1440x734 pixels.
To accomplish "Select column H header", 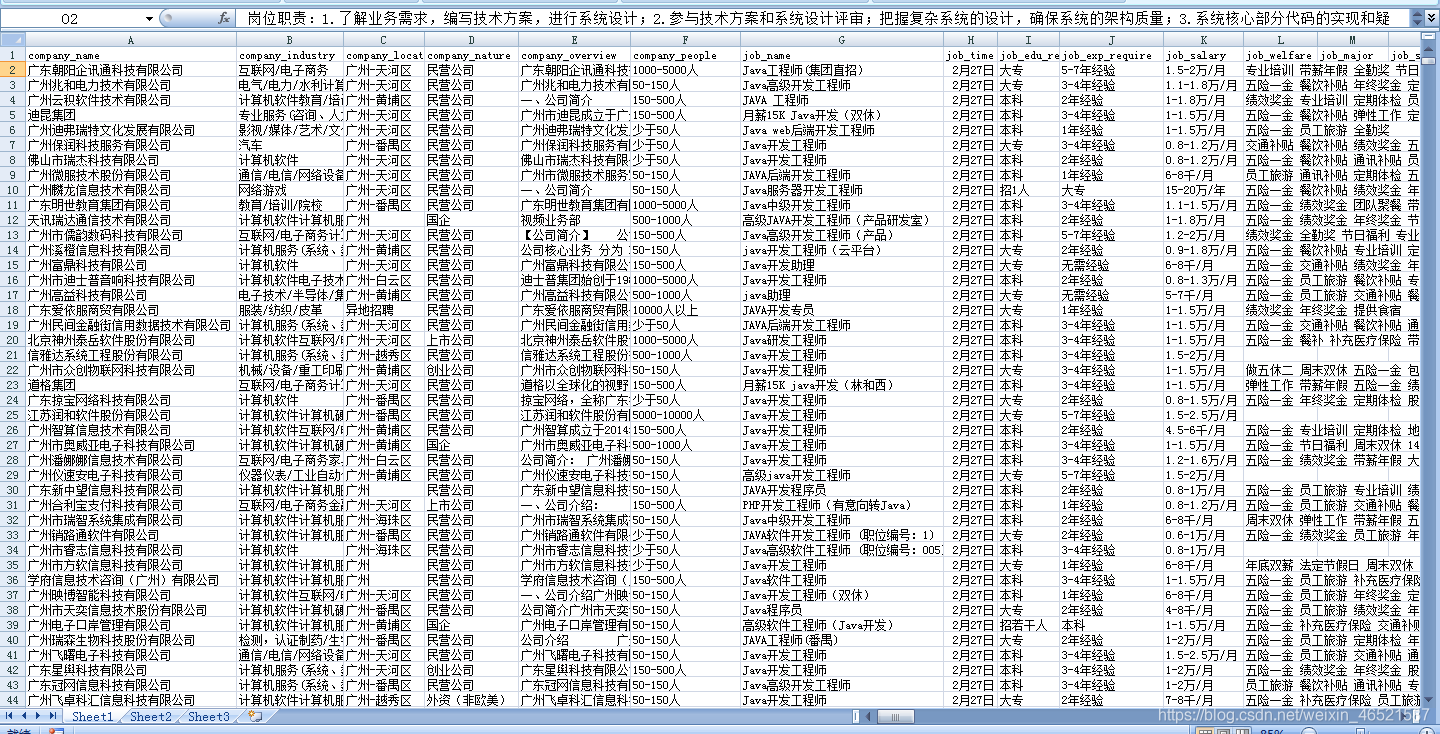I will [x=970, y=40].
